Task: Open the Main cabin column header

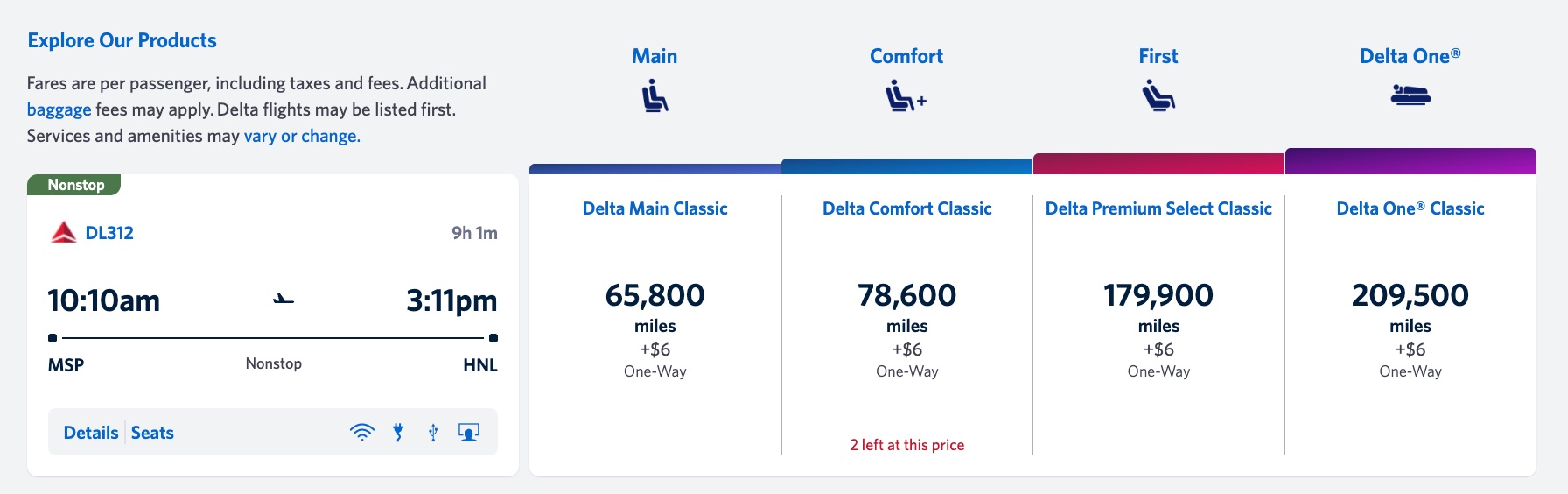Action: point(654,56)
